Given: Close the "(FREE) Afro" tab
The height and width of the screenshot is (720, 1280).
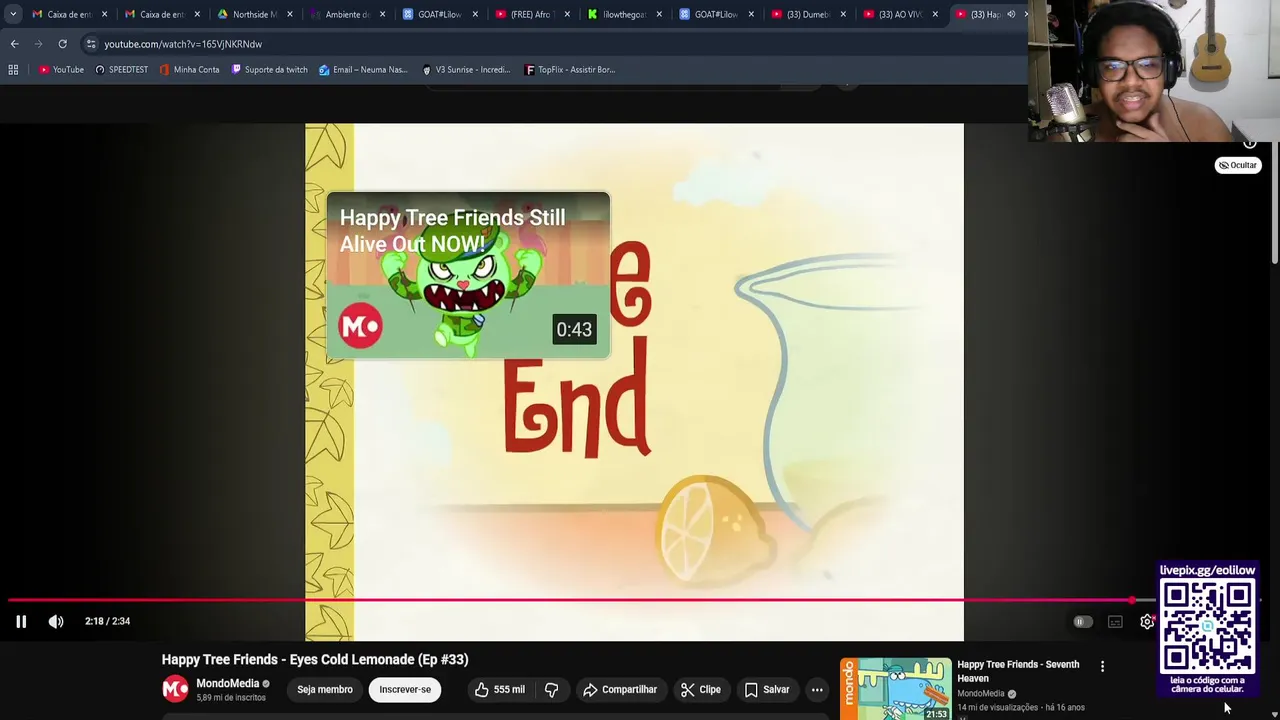Looking at the screenshot, I should click(568, 14).
